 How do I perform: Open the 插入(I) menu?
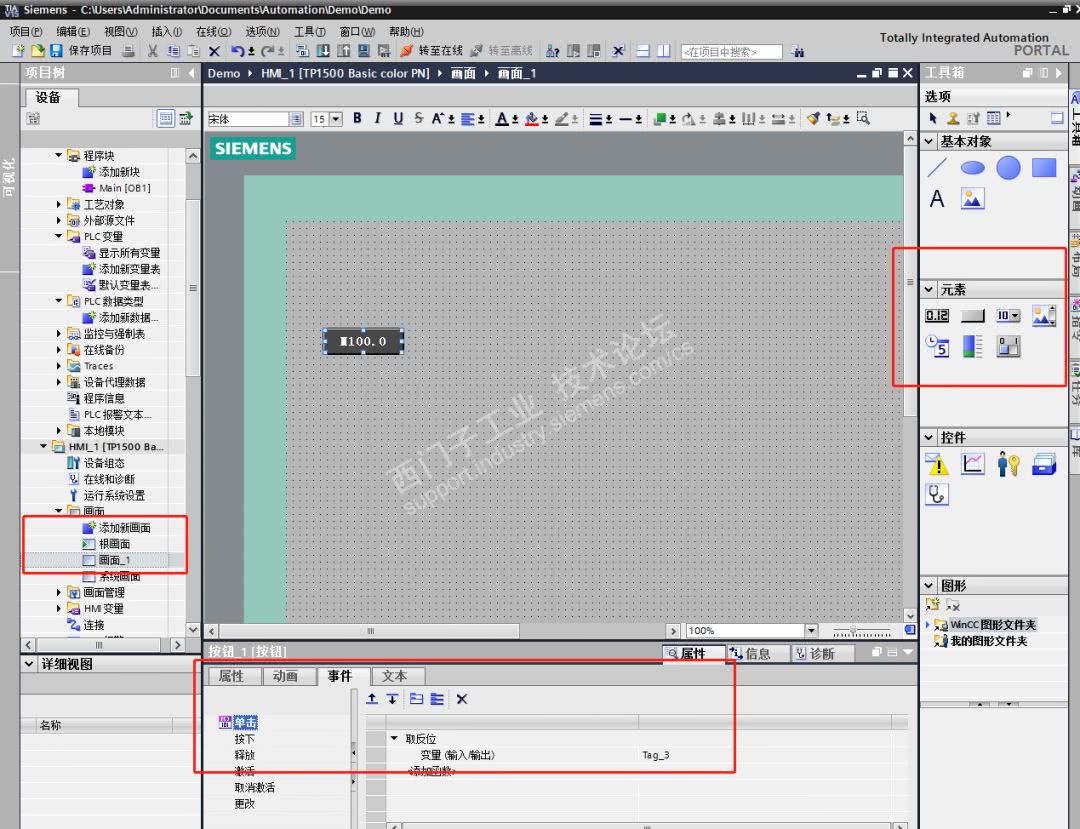167,32
